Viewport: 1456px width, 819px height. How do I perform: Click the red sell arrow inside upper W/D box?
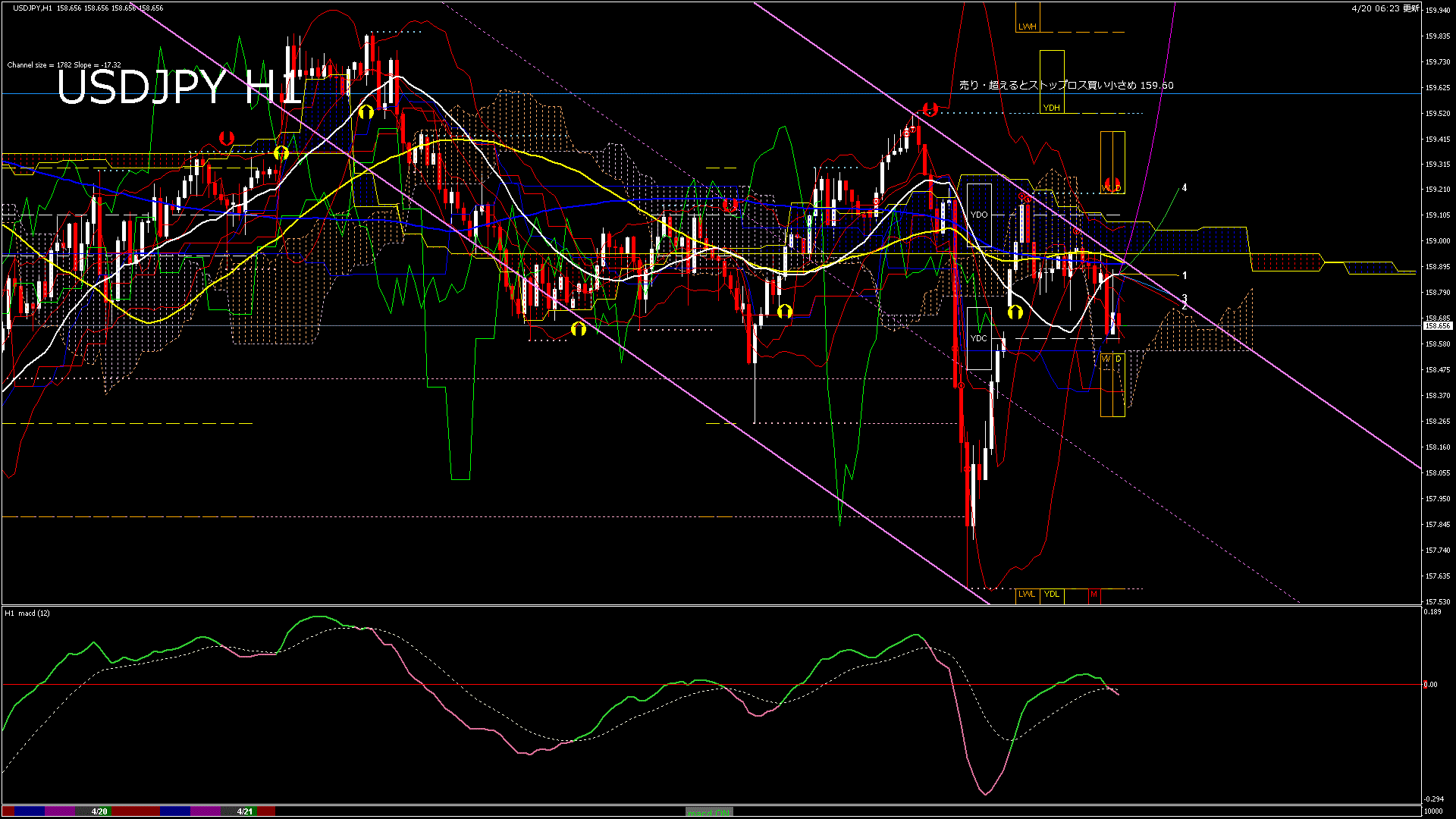coord(1112,184)
